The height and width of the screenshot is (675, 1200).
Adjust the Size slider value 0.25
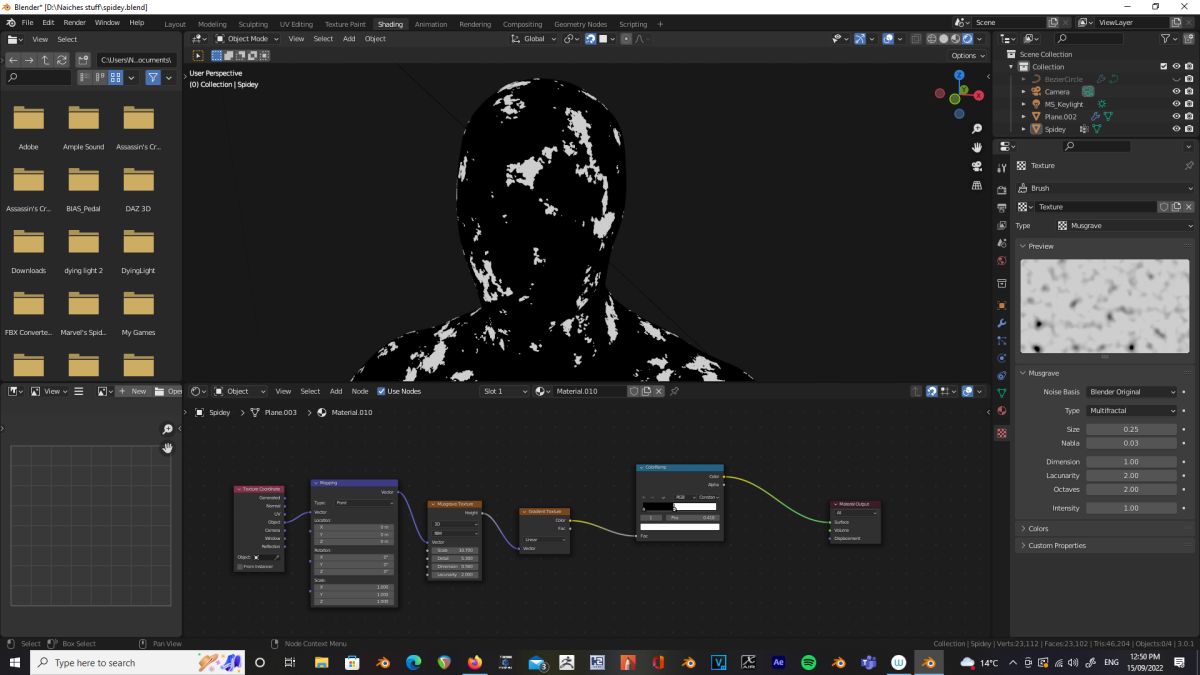(1131, 429)
